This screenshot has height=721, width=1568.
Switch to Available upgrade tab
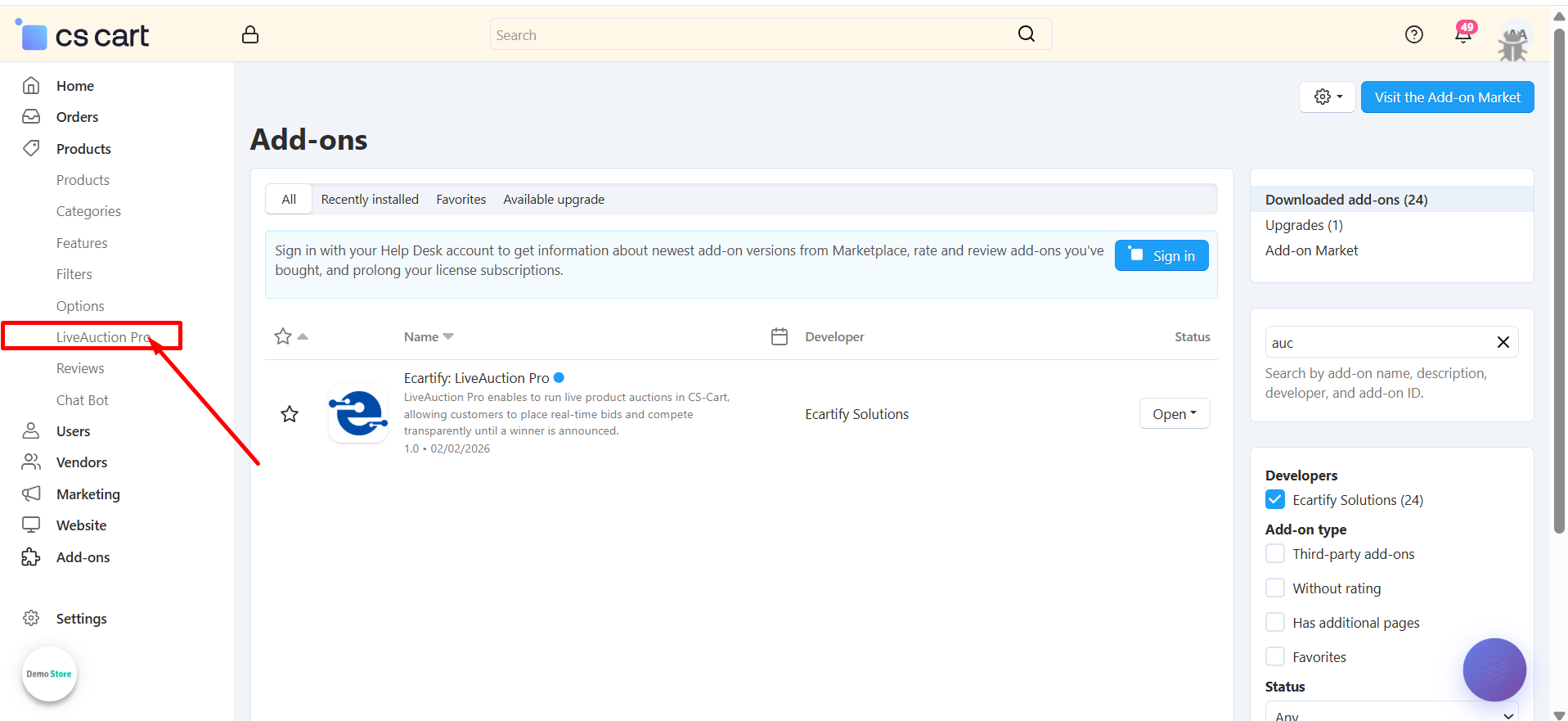pyautogui.click(x=554, y=200)
